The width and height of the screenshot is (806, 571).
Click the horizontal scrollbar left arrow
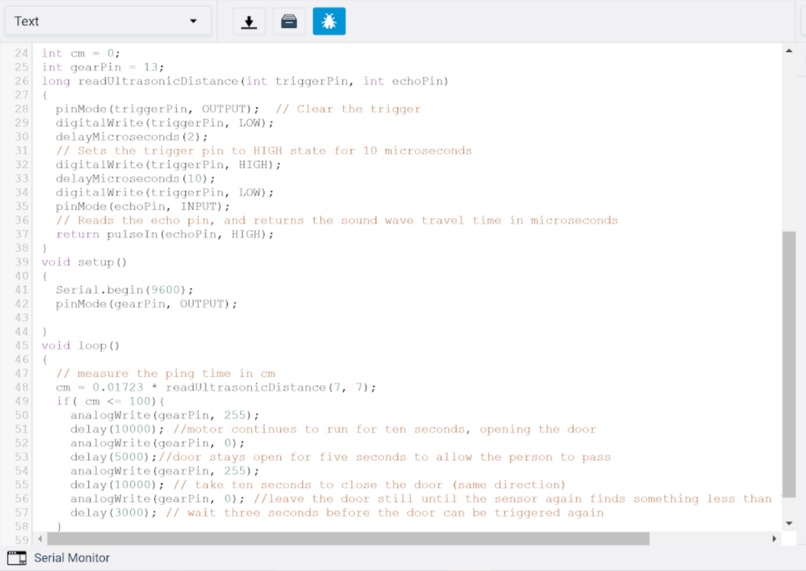click(x=40, y=539)
